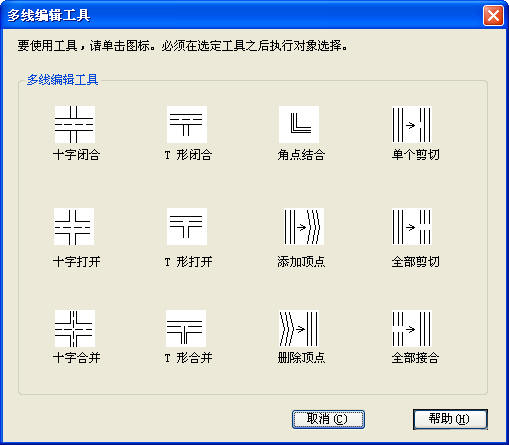Image resolution: width=509 pixels, height=445 pixels.
Task: Click the 删除顶点 text label
Action: (301, 358)
